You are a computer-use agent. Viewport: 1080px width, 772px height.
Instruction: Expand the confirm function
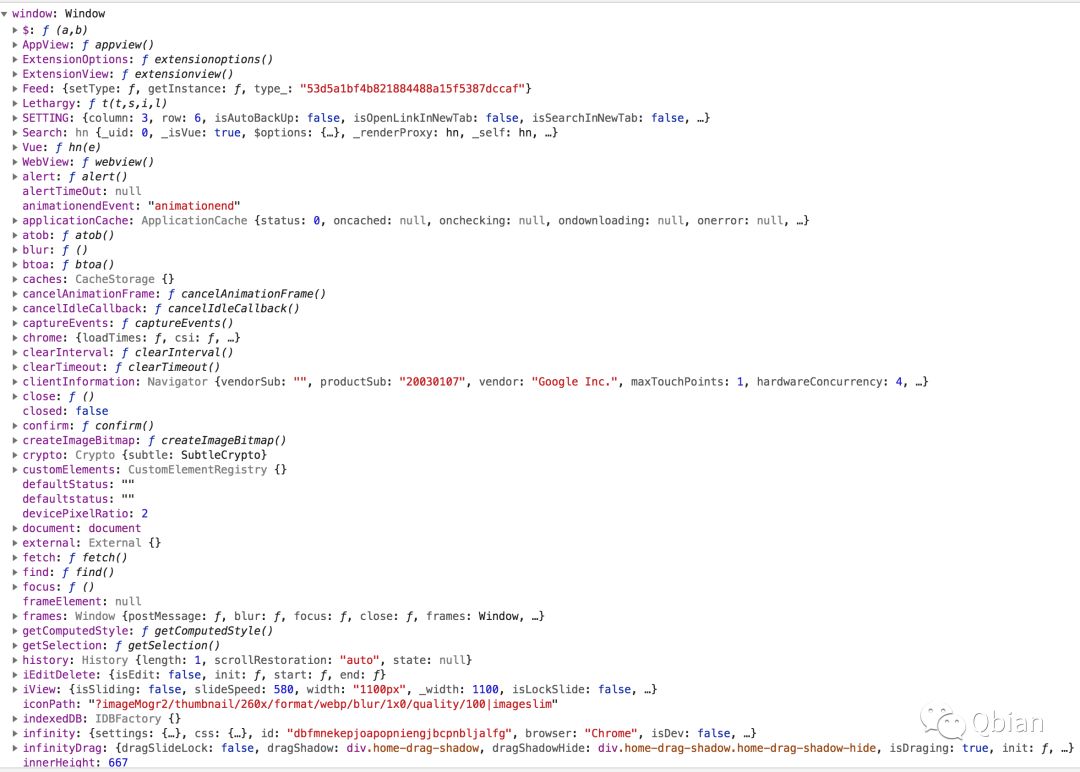point(14,426)
